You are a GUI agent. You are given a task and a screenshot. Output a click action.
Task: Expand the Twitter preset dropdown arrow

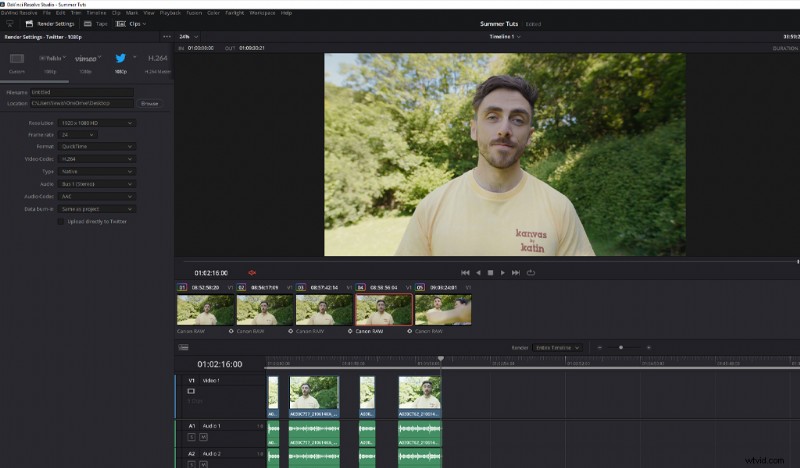pos(135,57)
